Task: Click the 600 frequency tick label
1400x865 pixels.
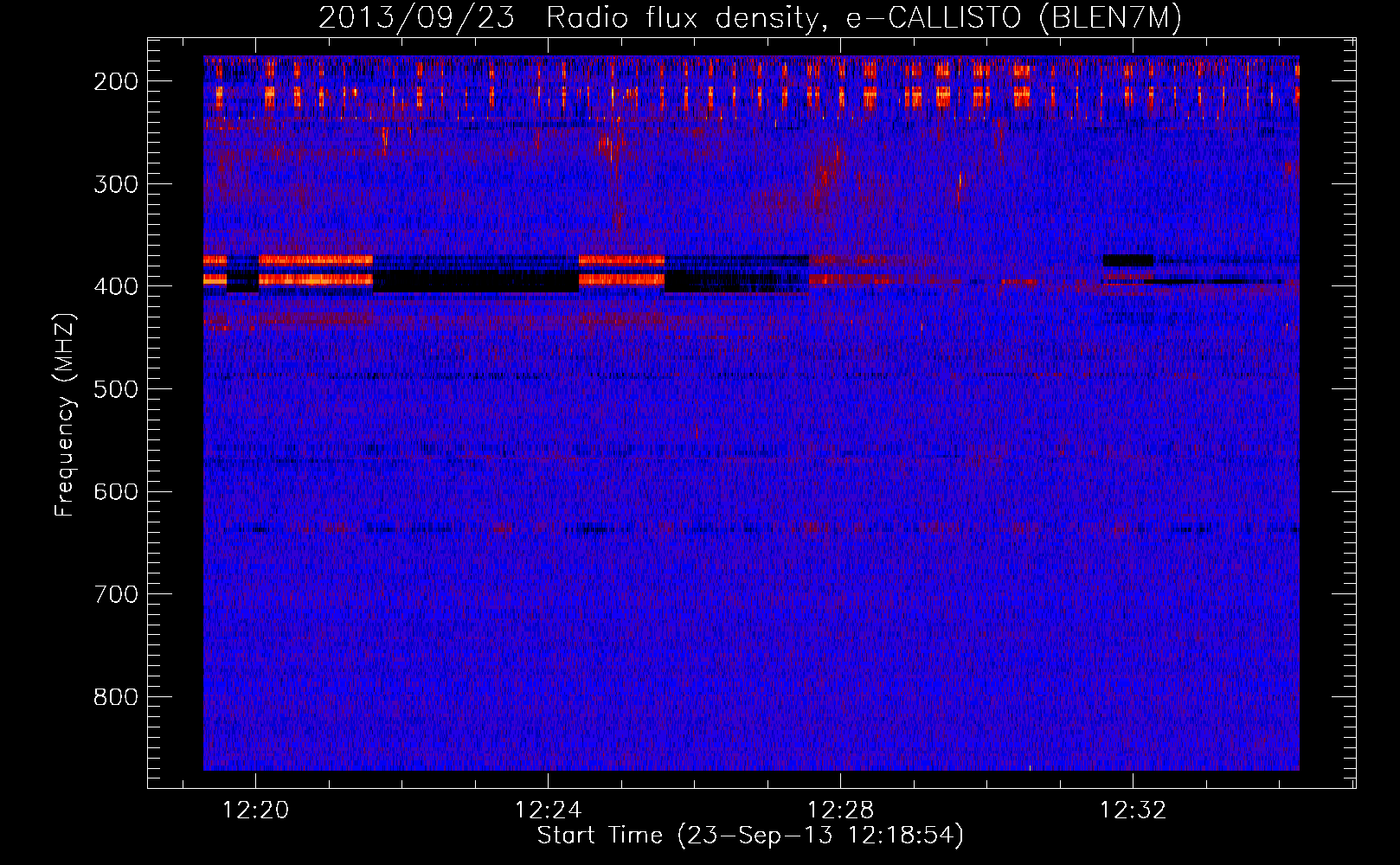Action: click(x=115, y=491)
